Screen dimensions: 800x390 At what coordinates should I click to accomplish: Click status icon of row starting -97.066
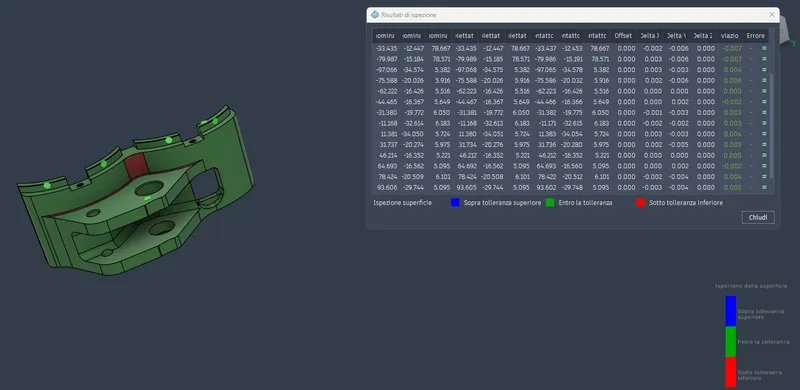click(x=764, y=70)
